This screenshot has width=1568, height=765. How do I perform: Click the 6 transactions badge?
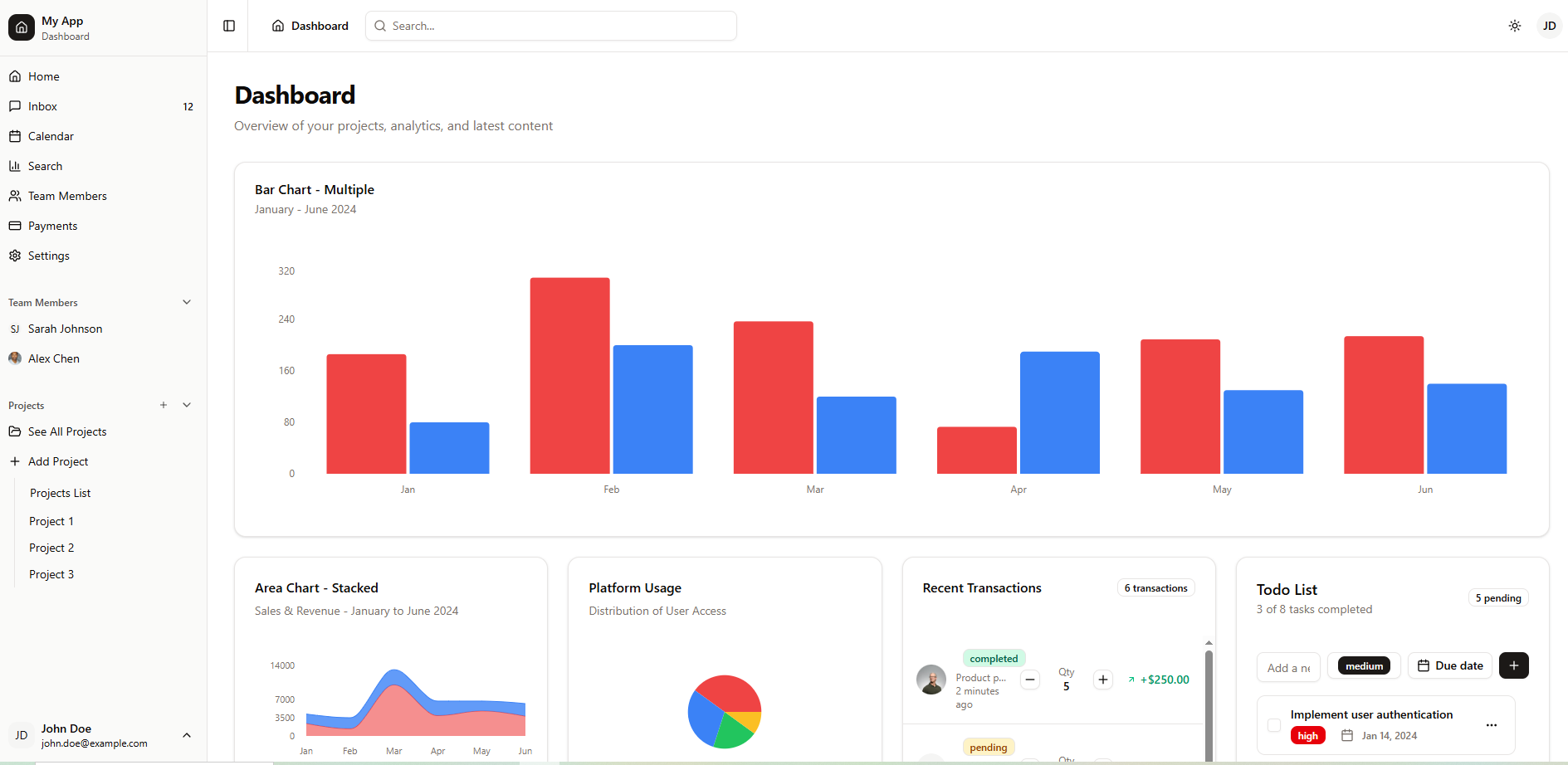pos(1156,588)
